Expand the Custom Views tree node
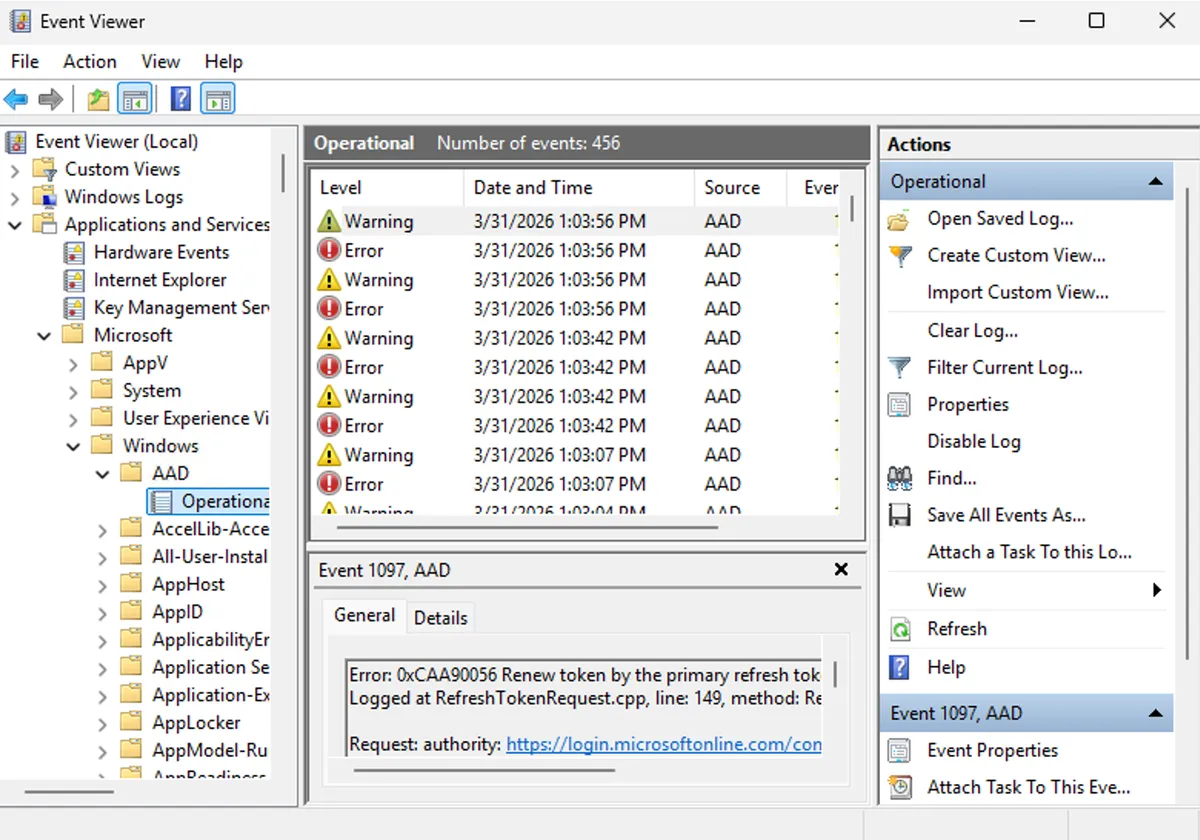Image resolution: width=1200 pixels, height=840 pixels. click(x=15, y=170)
